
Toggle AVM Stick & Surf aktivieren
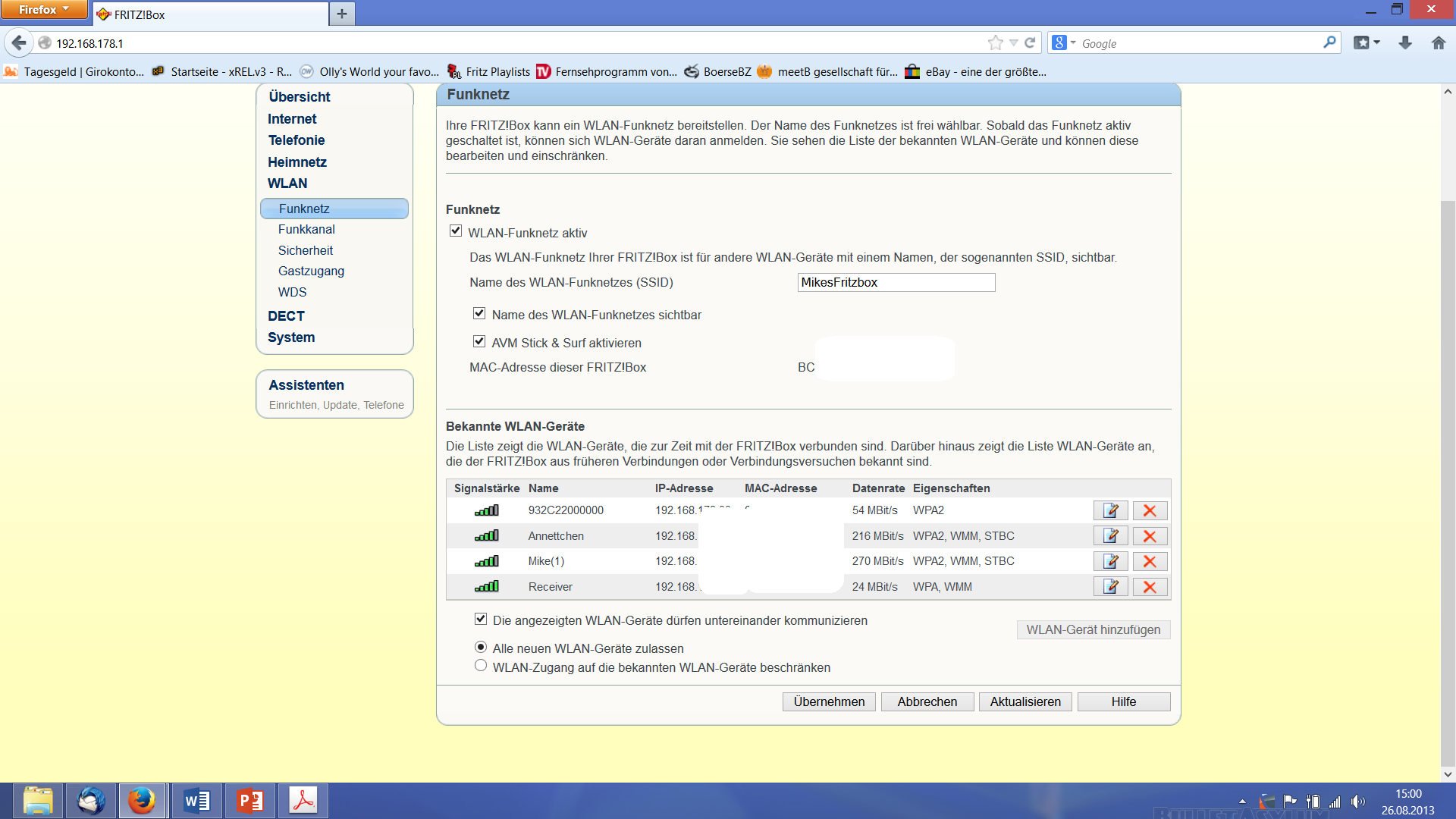pyautogui.click(x=479, y=342)
